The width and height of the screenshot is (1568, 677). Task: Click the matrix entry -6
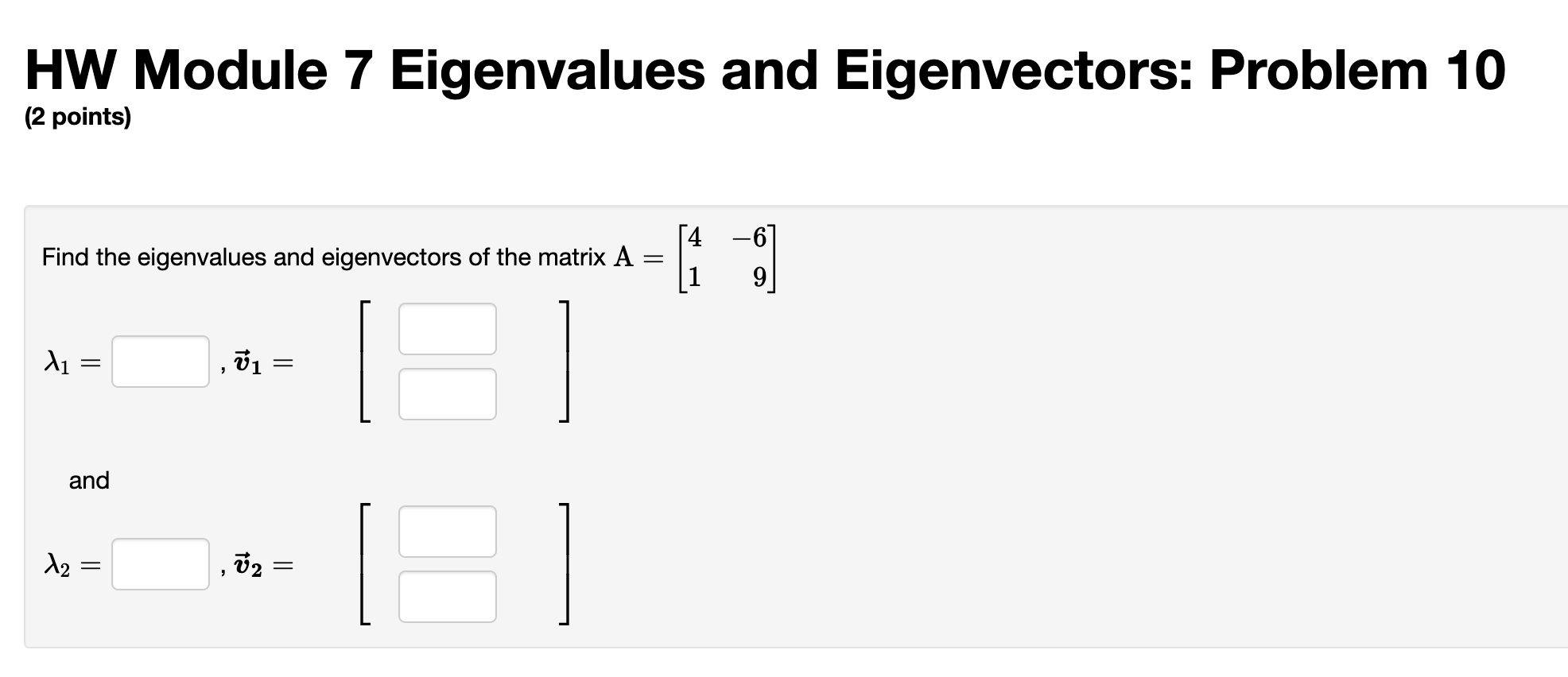pos(750,236)
